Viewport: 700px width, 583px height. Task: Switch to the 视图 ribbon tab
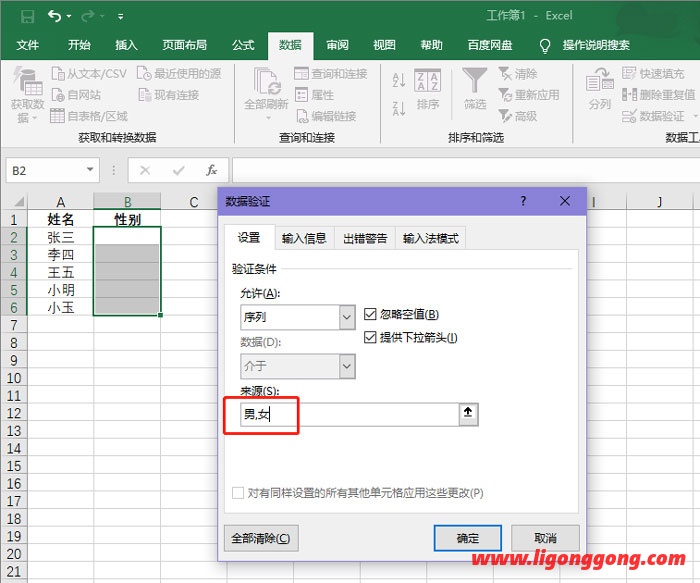pyautogui.click(x=384, y=45)
